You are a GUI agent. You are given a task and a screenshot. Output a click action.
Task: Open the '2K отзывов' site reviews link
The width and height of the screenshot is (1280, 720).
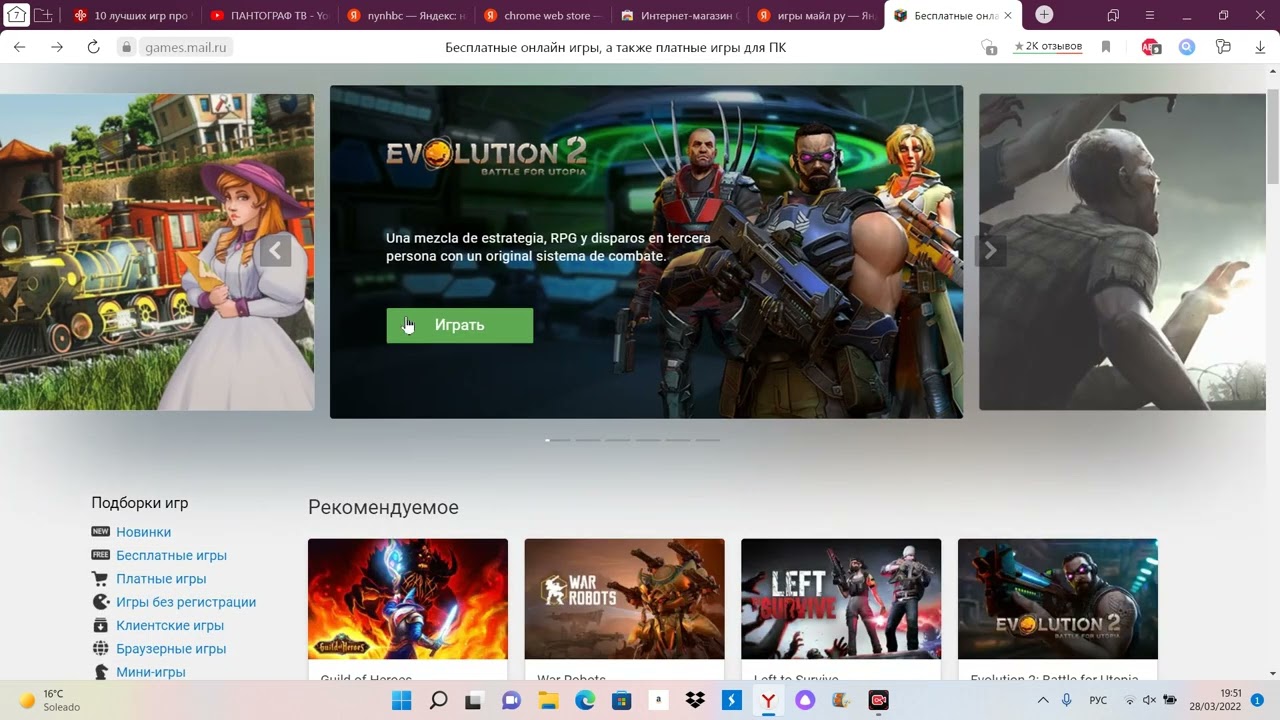pyautogui.click(x=1048, y=46)
